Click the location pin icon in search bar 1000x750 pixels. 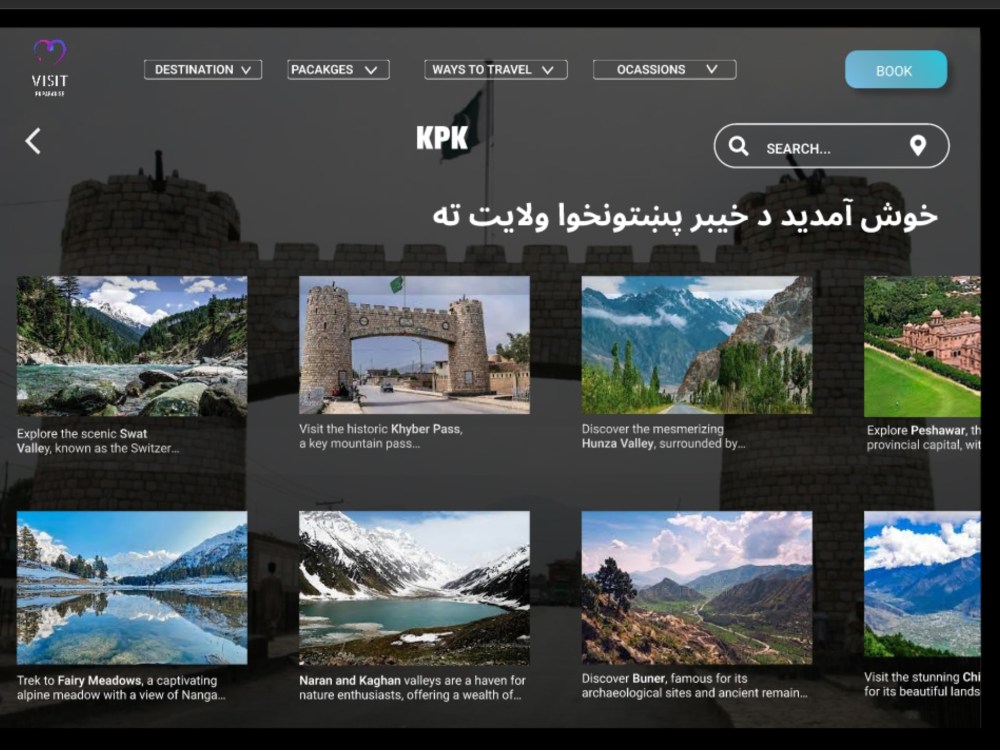pos(918,146)
